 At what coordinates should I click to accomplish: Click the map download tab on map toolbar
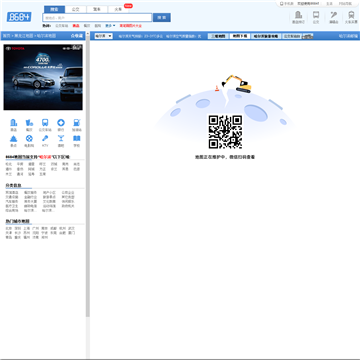click(240, 36)
